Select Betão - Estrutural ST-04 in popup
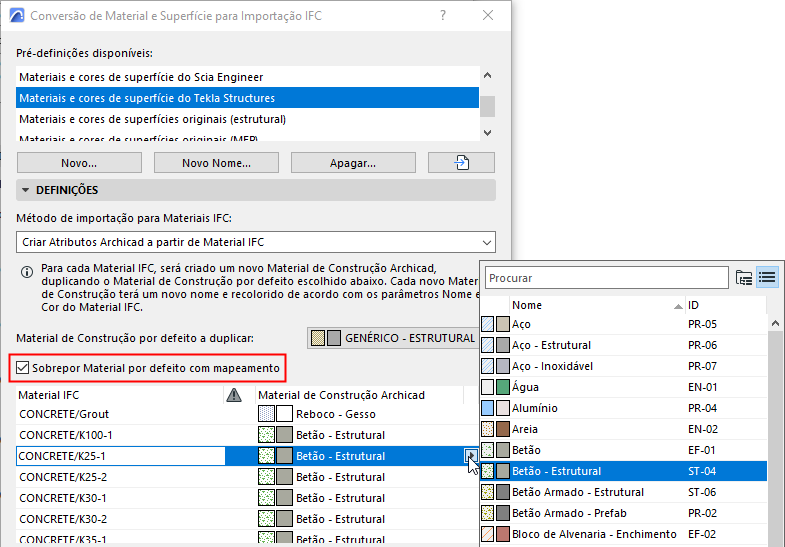Screen dimensions: 785x547 pyautogui.click(x=623, y=471)
